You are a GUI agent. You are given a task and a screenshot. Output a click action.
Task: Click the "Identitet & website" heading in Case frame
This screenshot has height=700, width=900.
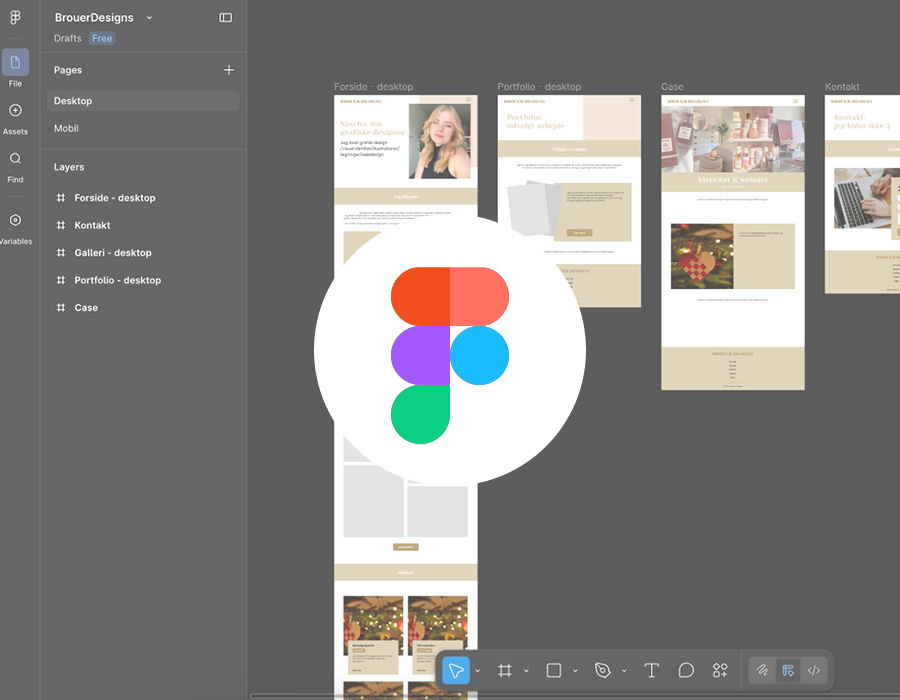click(733, 180)
